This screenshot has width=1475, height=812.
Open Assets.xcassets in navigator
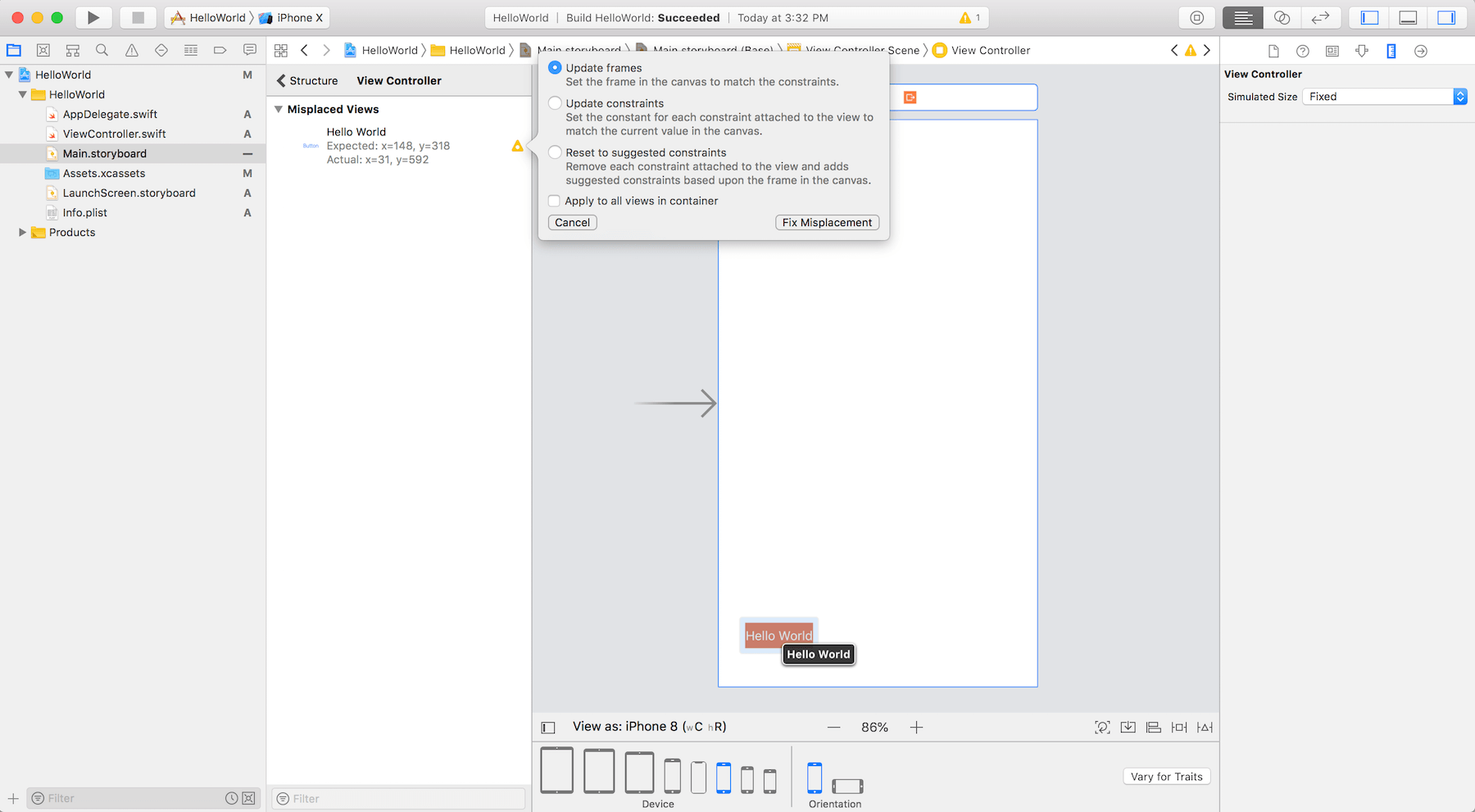click(104, 173)
